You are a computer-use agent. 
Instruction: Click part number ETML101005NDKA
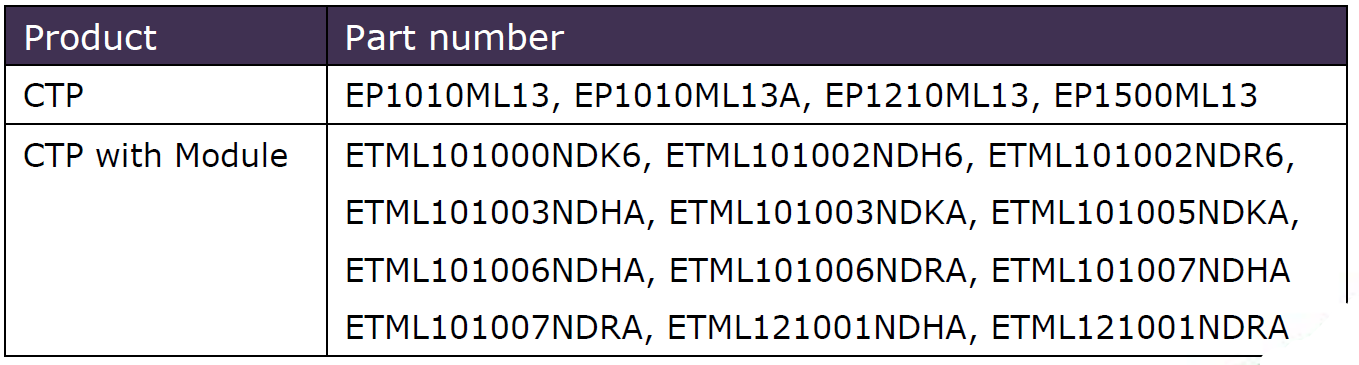point(1144,213)
